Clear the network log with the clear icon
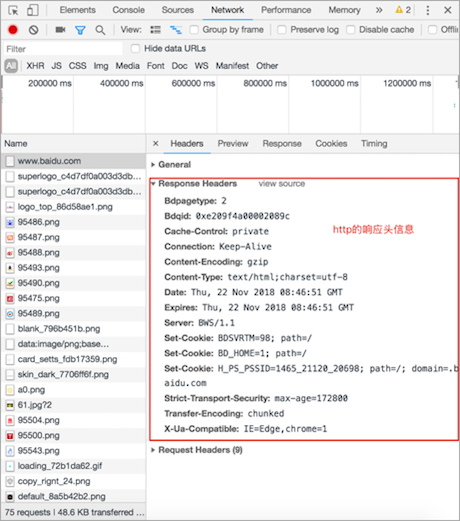This screenshot has width=460, height=521. click(33, 30)
